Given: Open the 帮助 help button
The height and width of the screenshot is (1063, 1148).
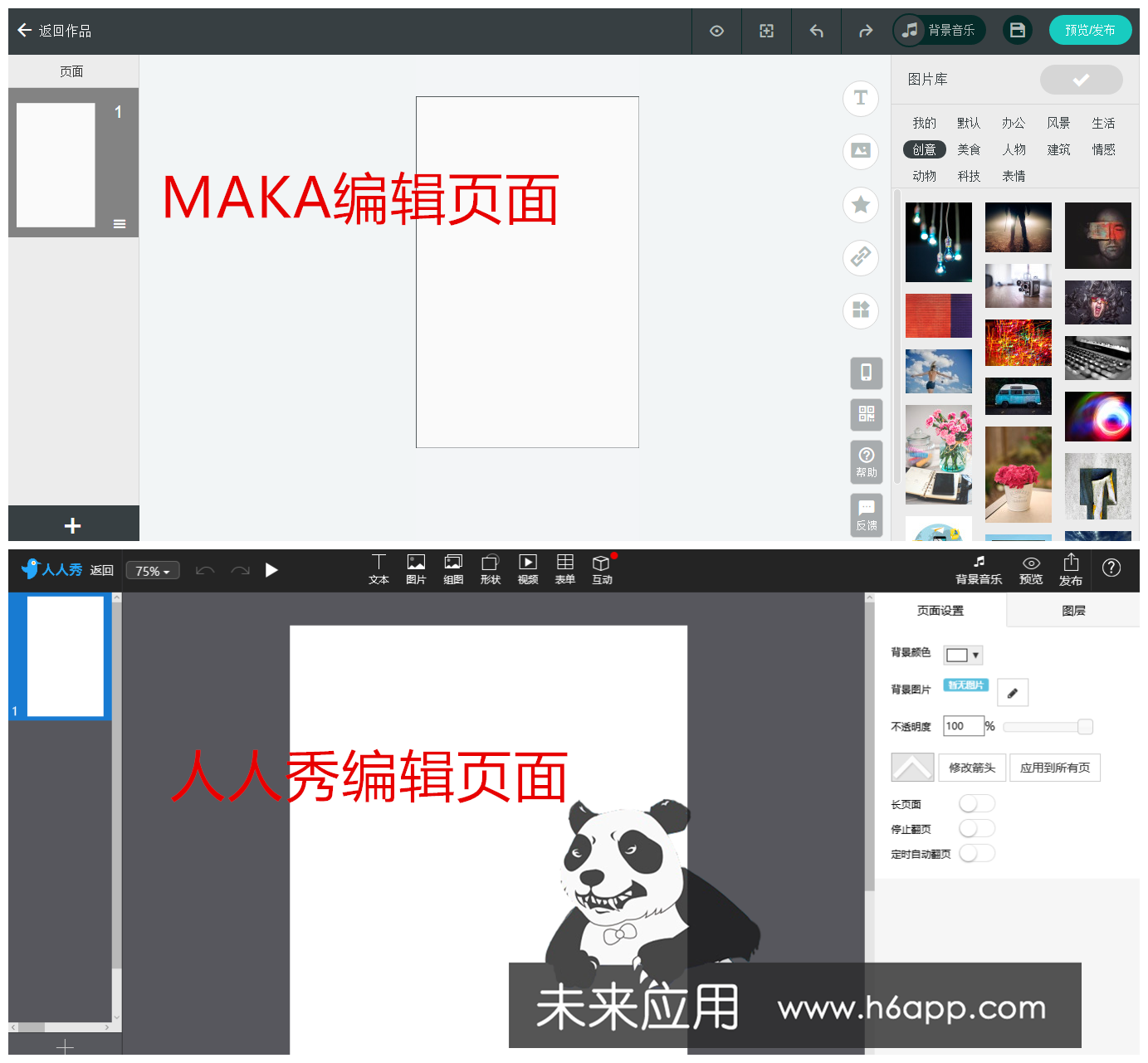Looking at the screenshot, I should 866,461.
